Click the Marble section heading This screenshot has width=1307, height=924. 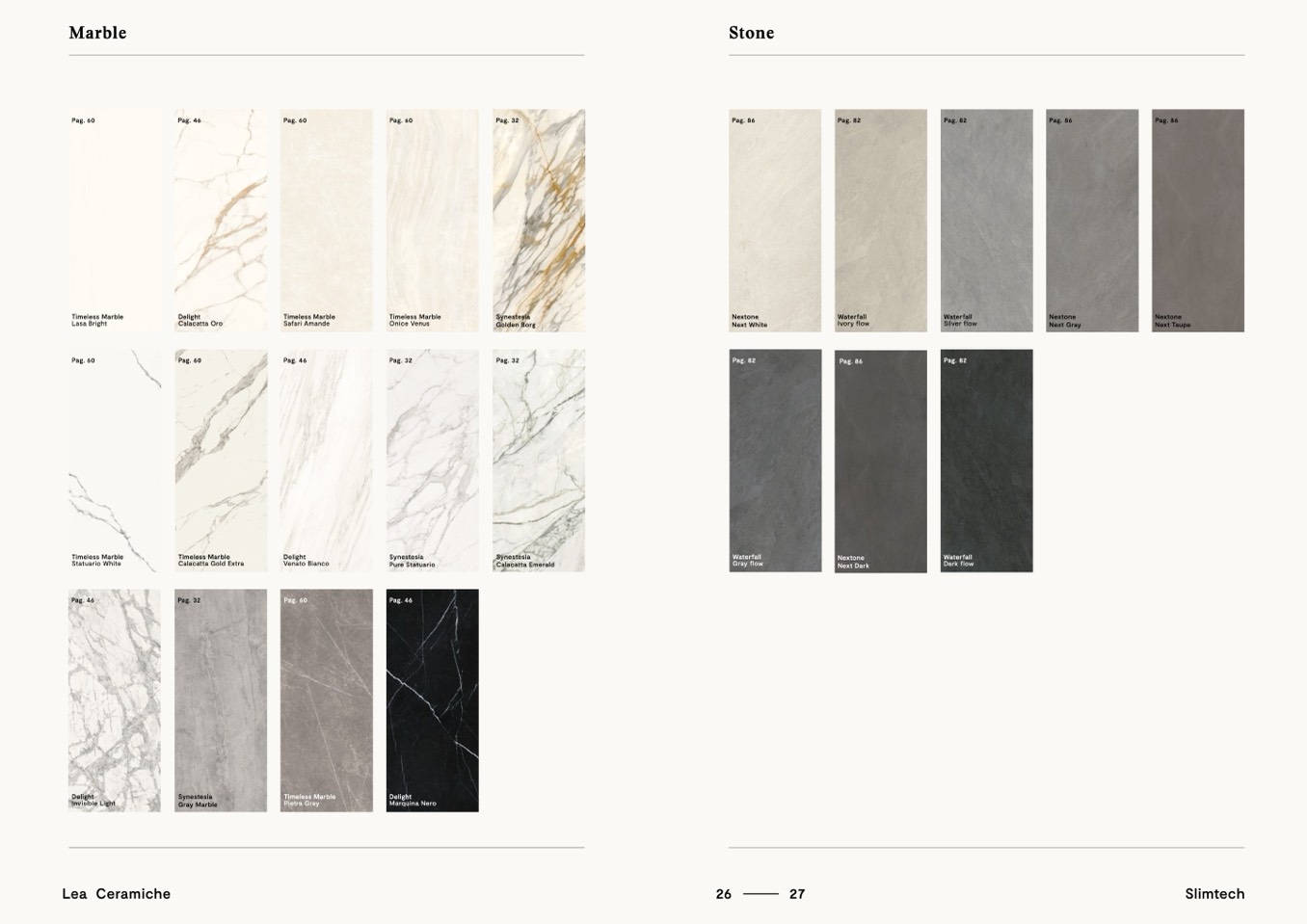tap(97, 33)
